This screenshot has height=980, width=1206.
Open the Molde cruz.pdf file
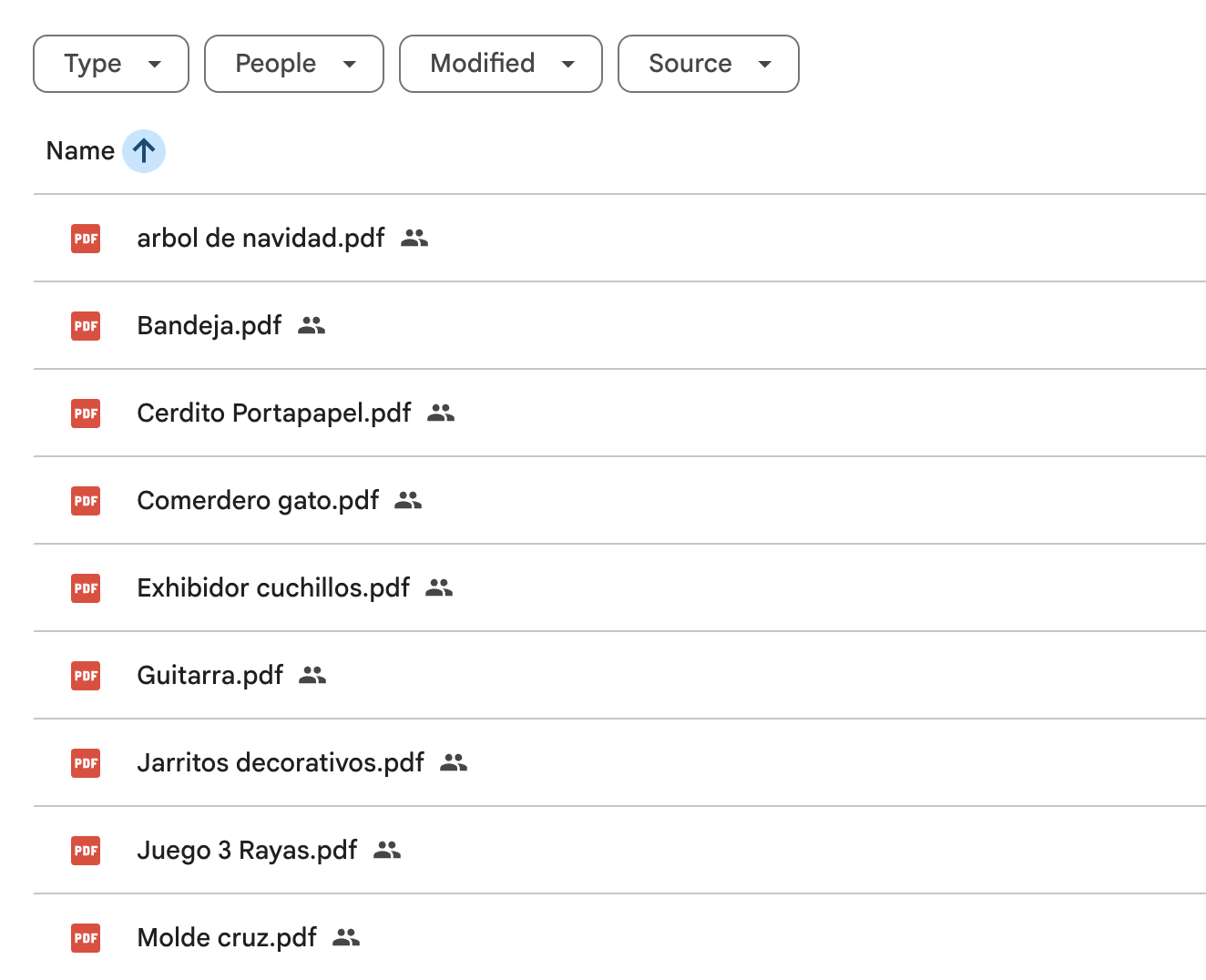[227, 938]
